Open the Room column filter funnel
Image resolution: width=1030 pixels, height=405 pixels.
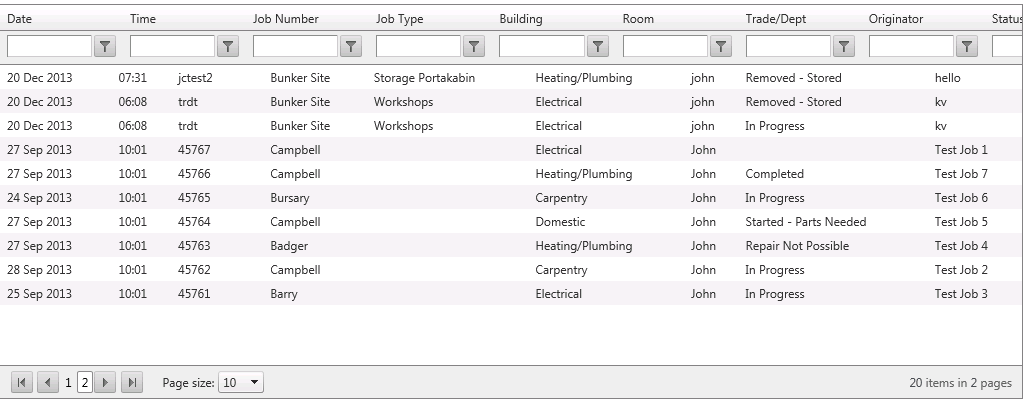point(721,47)
